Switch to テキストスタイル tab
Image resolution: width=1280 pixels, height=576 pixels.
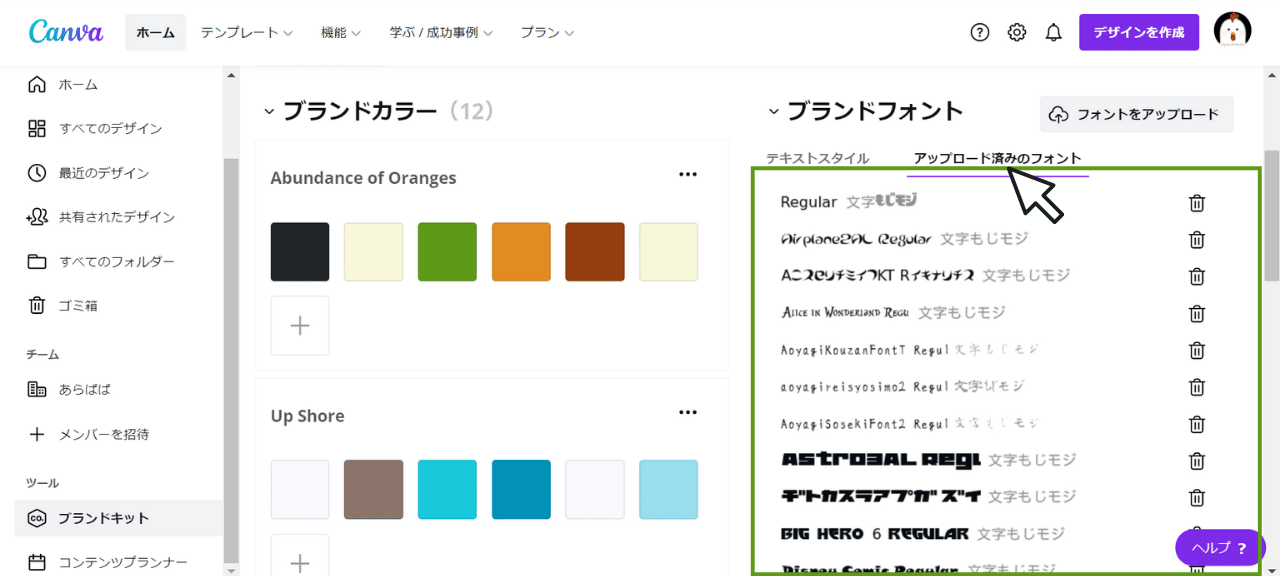[x=818, y=158]
